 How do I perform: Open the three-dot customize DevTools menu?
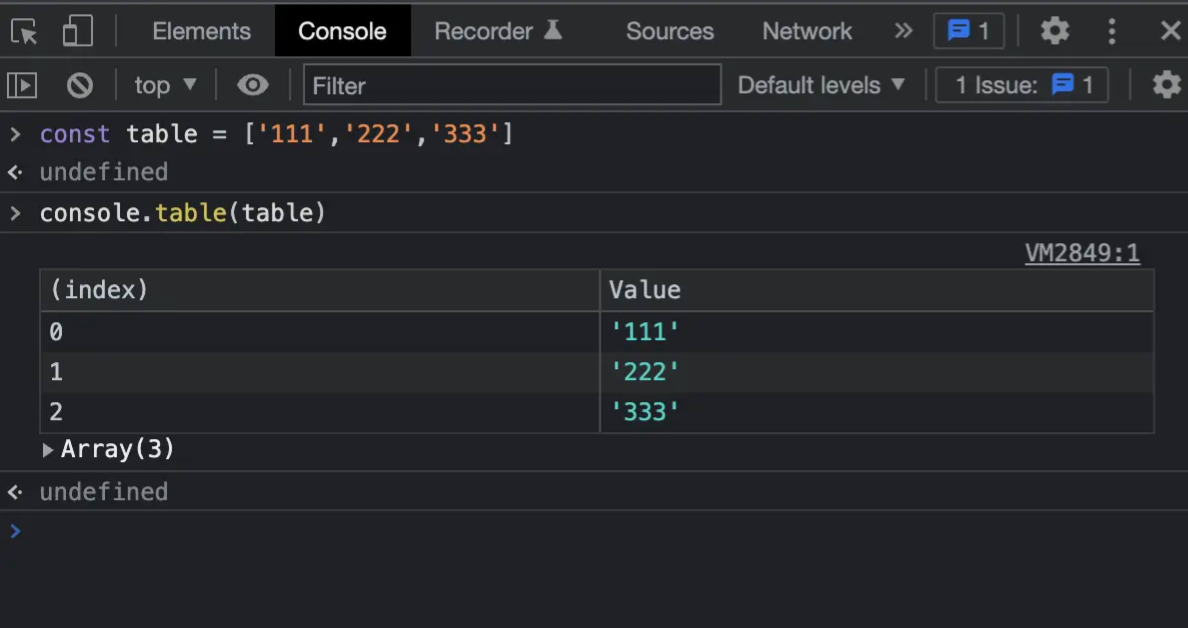coord(1112,31)
